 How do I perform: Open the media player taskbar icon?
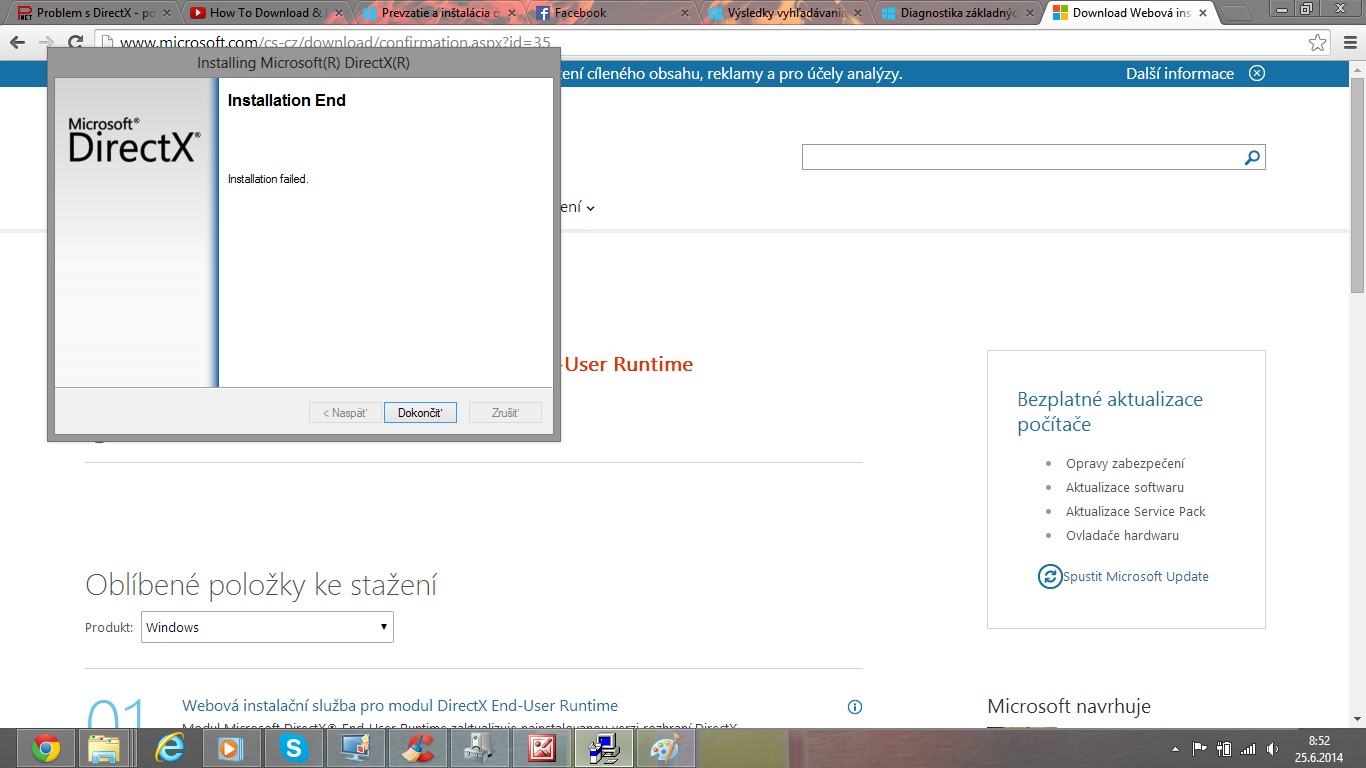(231, 748)
